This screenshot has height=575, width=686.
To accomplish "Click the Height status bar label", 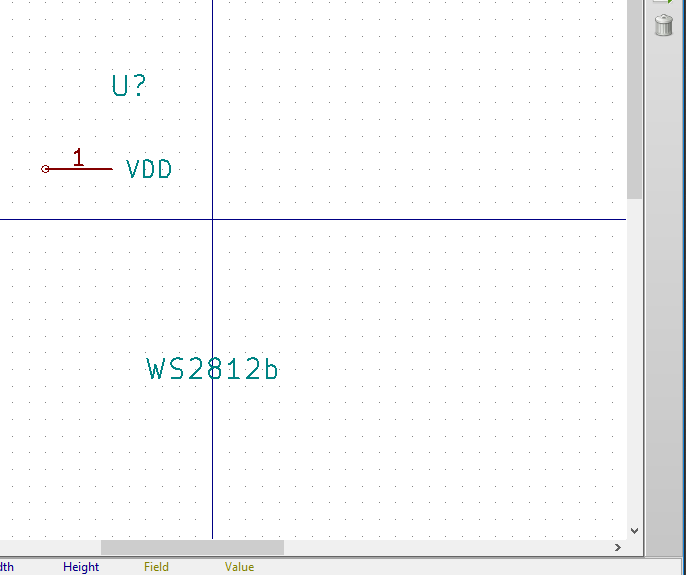I will (81, 567).
